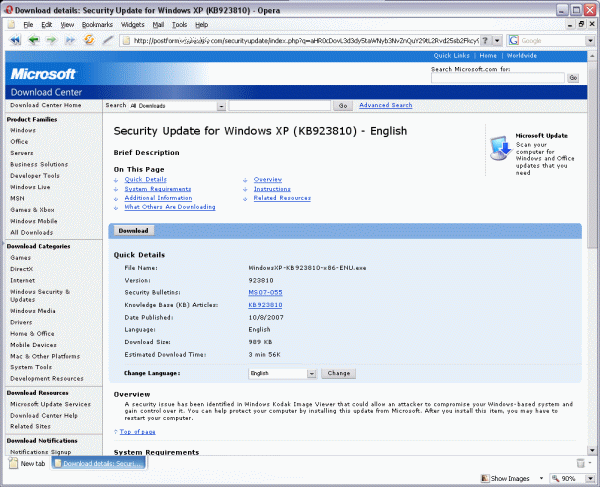The height and width of the screenshot is (487, 600).
Task: Click Quick Links in top bar
Action: [x=452, y=56]
